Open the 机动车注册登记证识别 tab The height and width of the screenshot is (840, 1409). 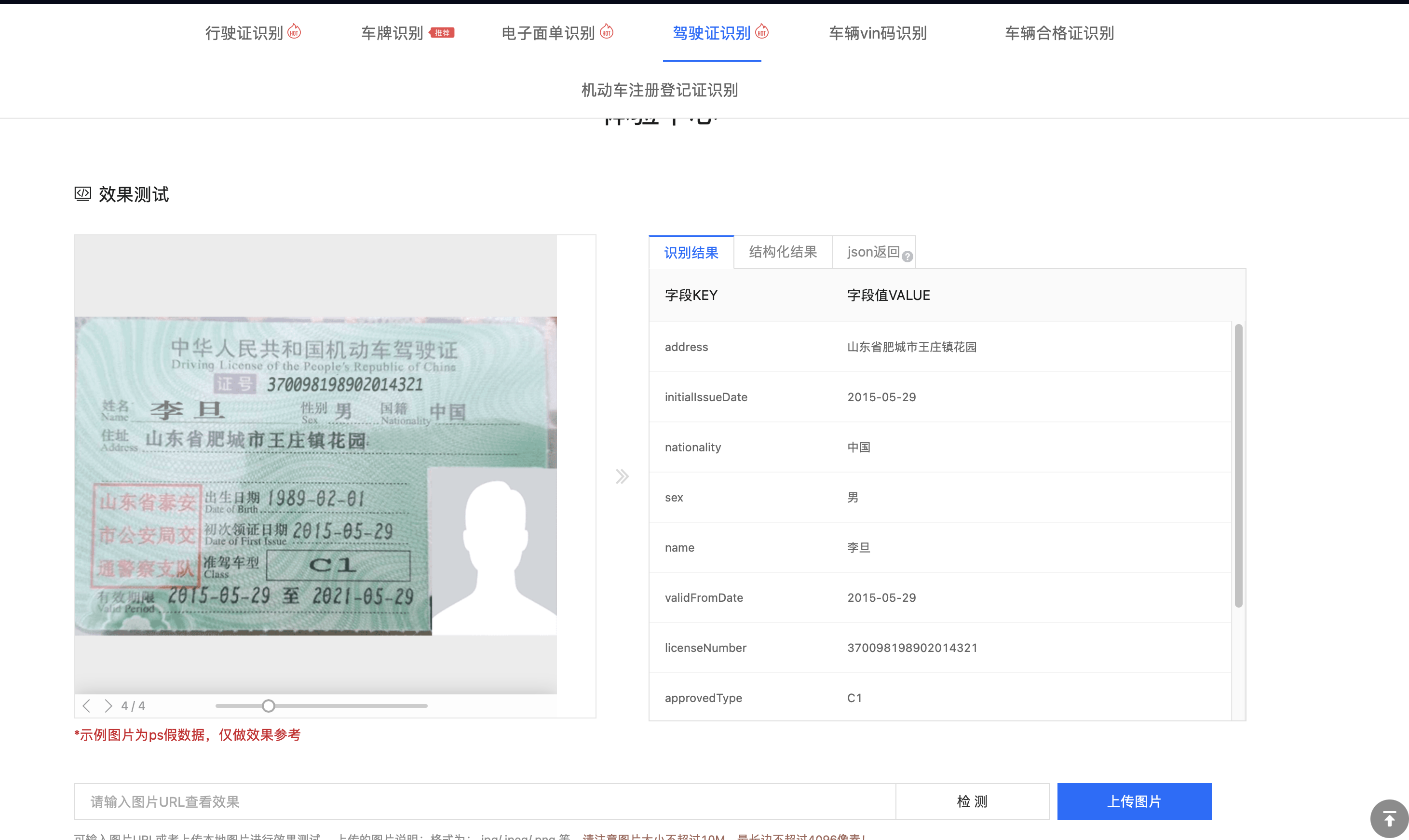(x=659, y=90)
